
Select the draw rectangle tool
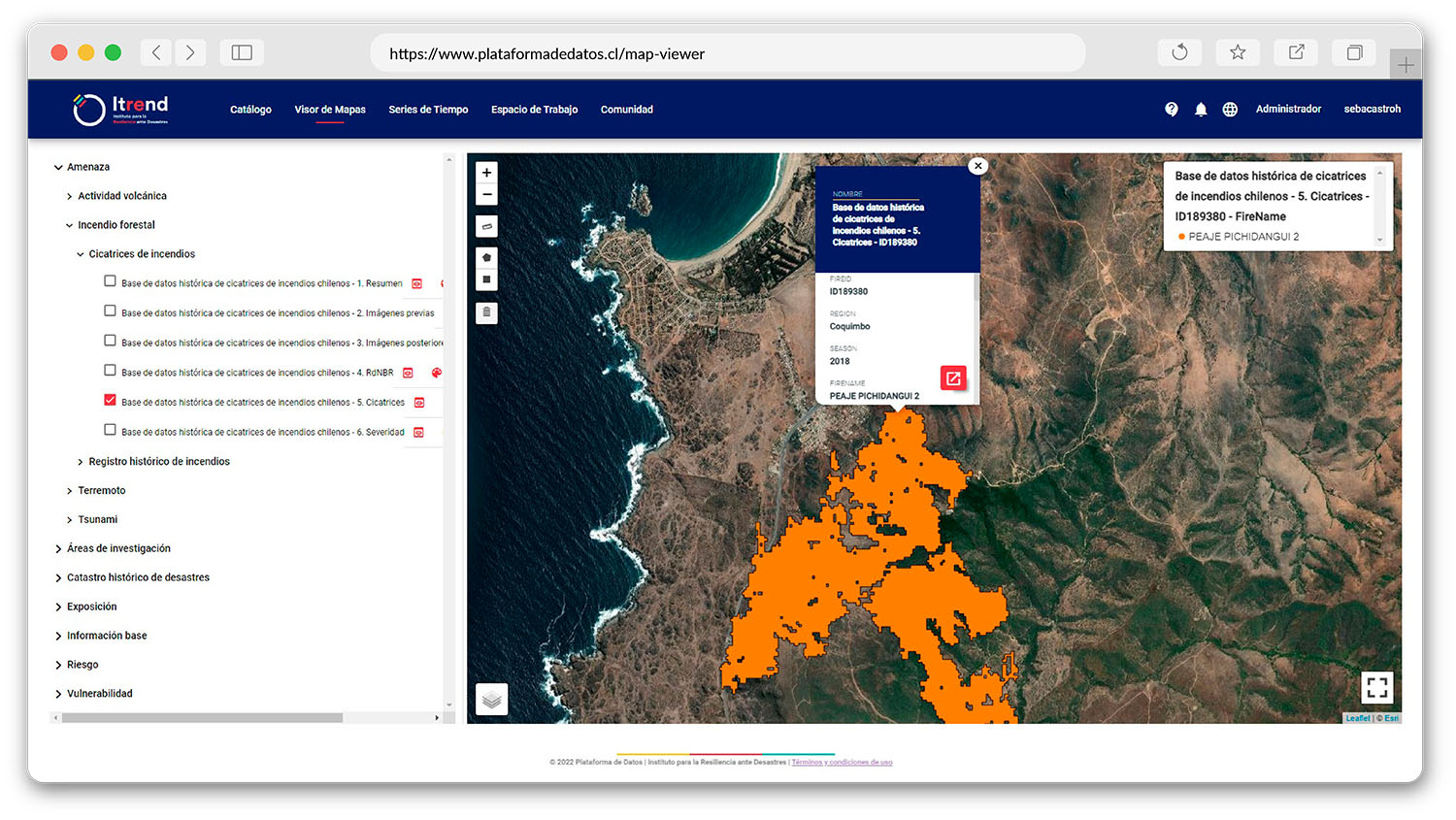(x=486, y=280)
